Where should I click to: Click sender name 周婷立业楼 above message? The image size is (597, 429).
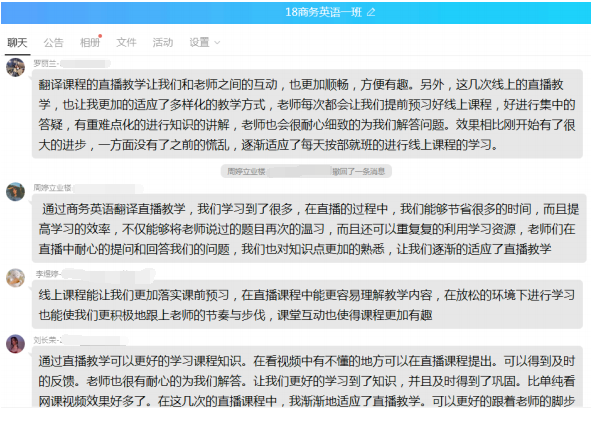coord(52,188)
